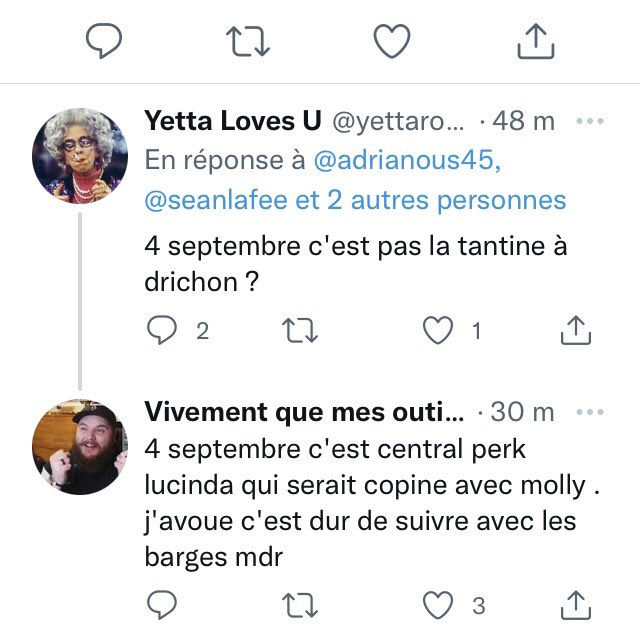
Task: Reply to Yetta Loves U's tweet
Action: (x=161, y=331)
